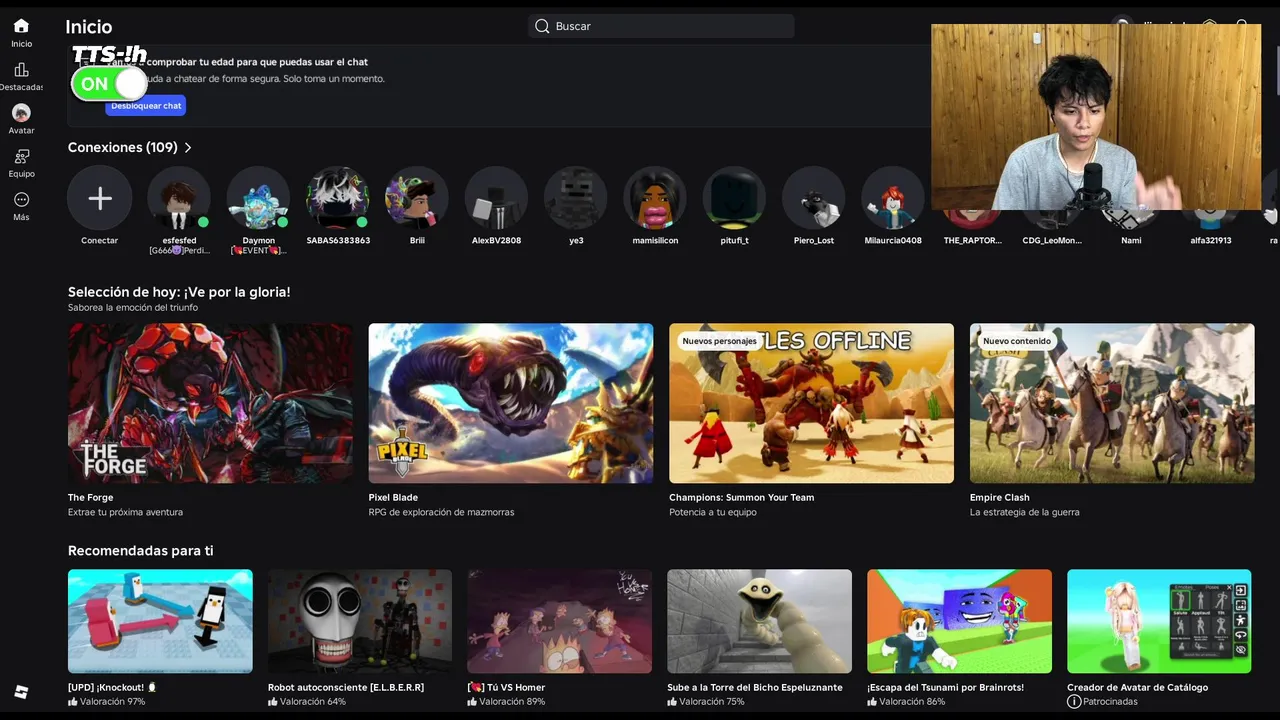
Task: Open ye3's avatar in connections
Action: pyautogui.click(x=576, y=198)
